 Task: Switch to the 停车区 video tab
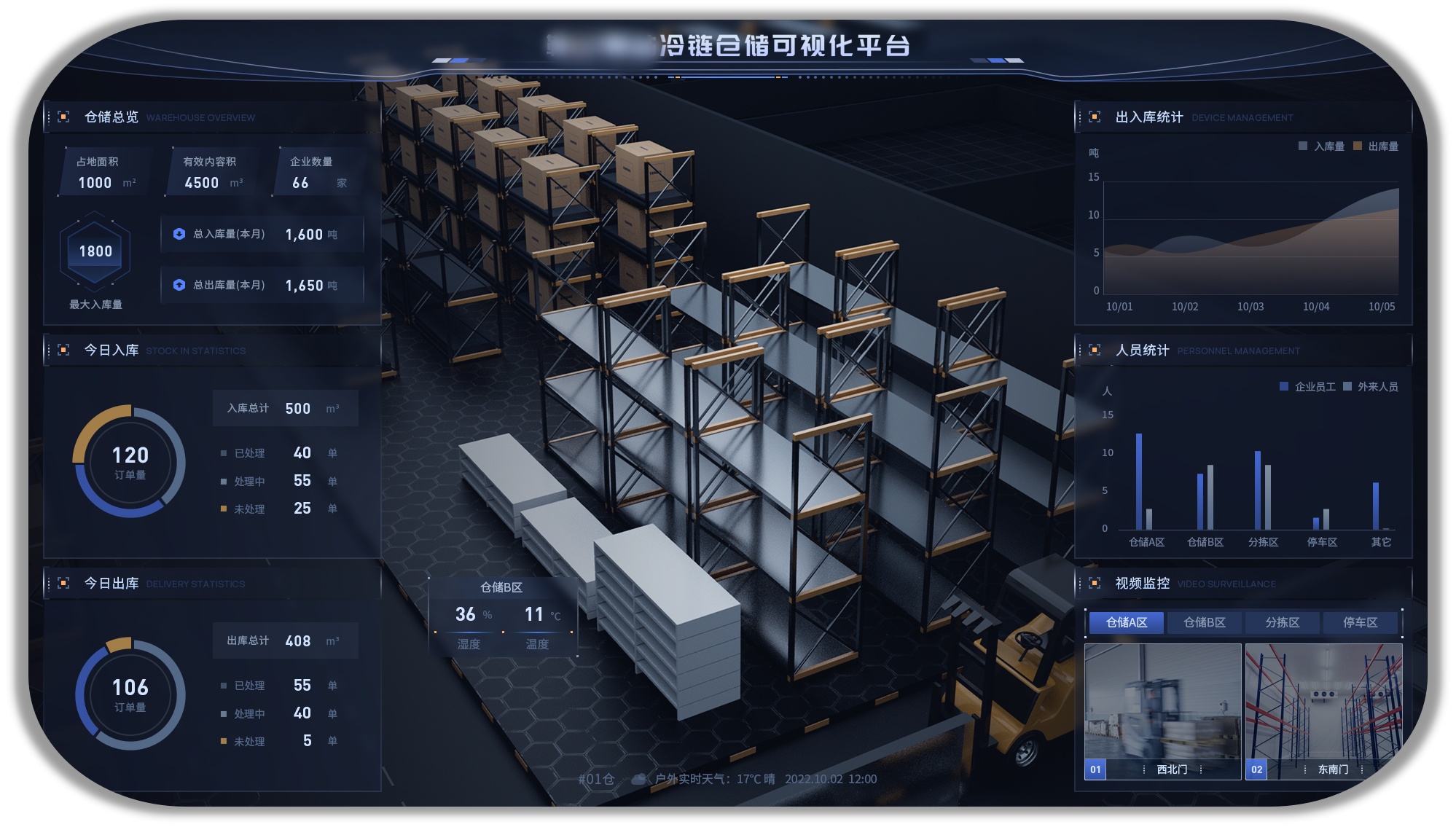click(x=1361, y=622)
